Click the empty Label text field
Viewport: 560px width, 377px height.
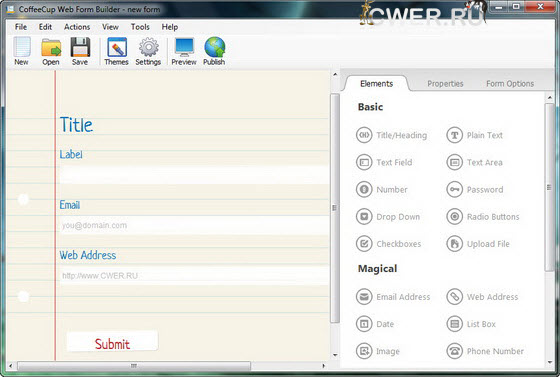tap(194, 175)
